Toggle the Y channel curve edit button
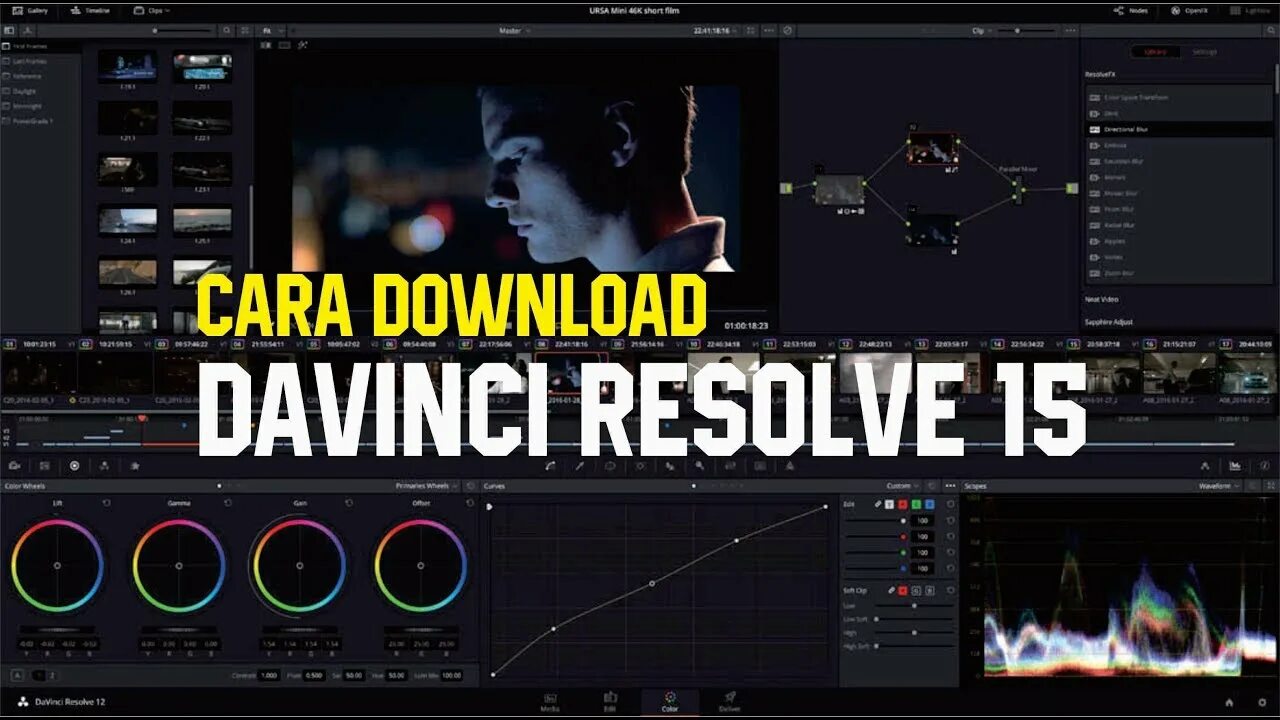 [889, 504]
